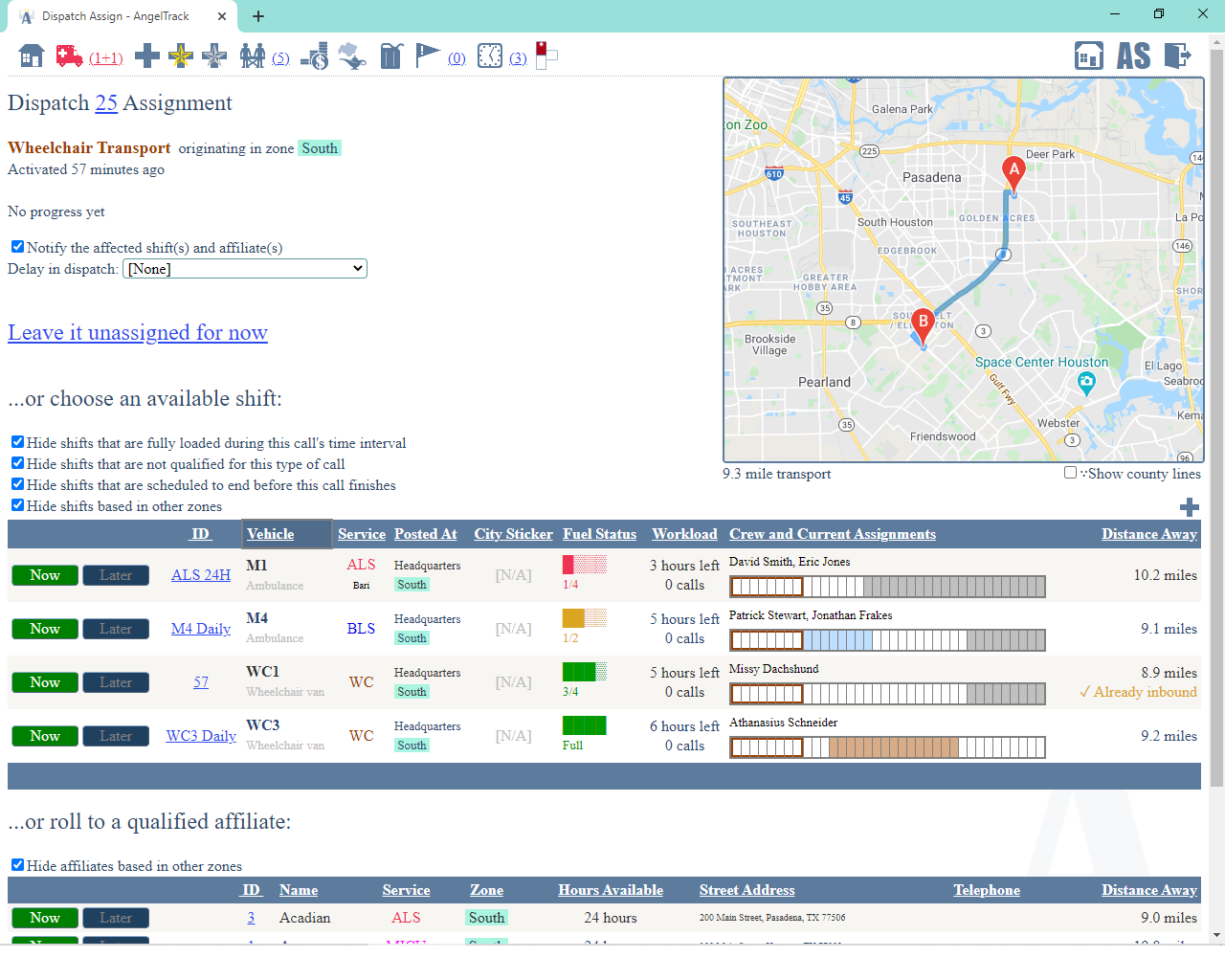
Task: Assign M4 Daily shift Now
Action: (x=44, y=629)
